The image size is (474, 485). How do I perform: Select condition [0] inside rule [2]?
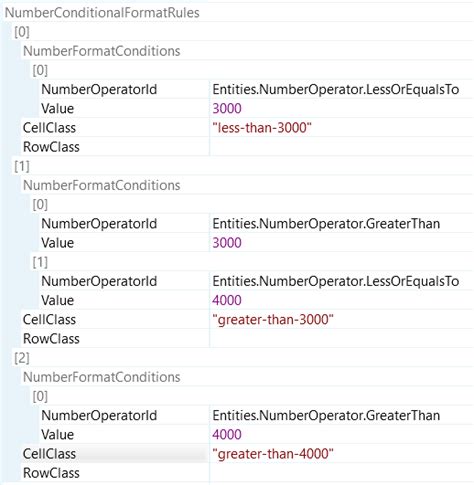pyautogui.click(x=40, y=396)
